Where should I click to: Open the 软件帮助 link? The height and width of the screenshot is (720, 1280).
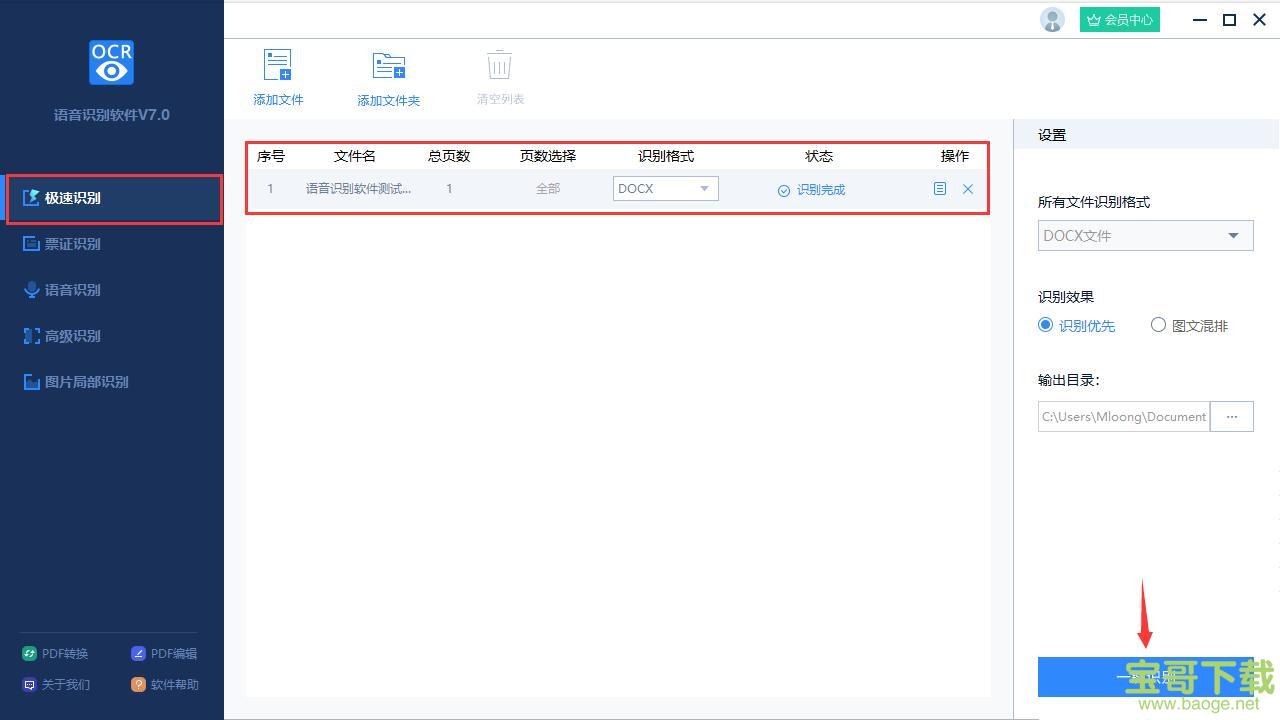point(174,685)
